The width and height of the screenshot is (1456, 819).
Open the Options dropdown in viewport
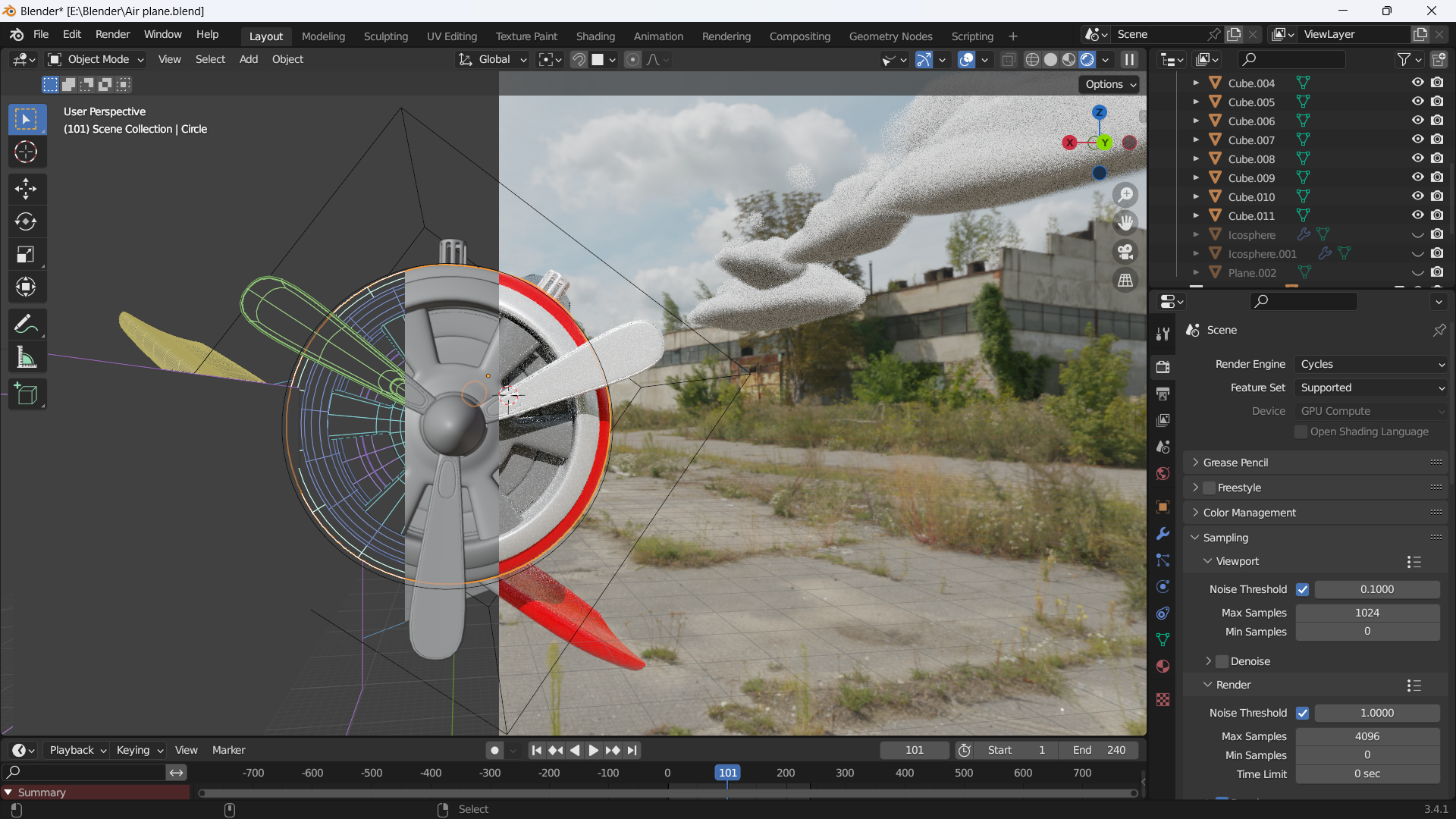click(x=1109, y=84)
